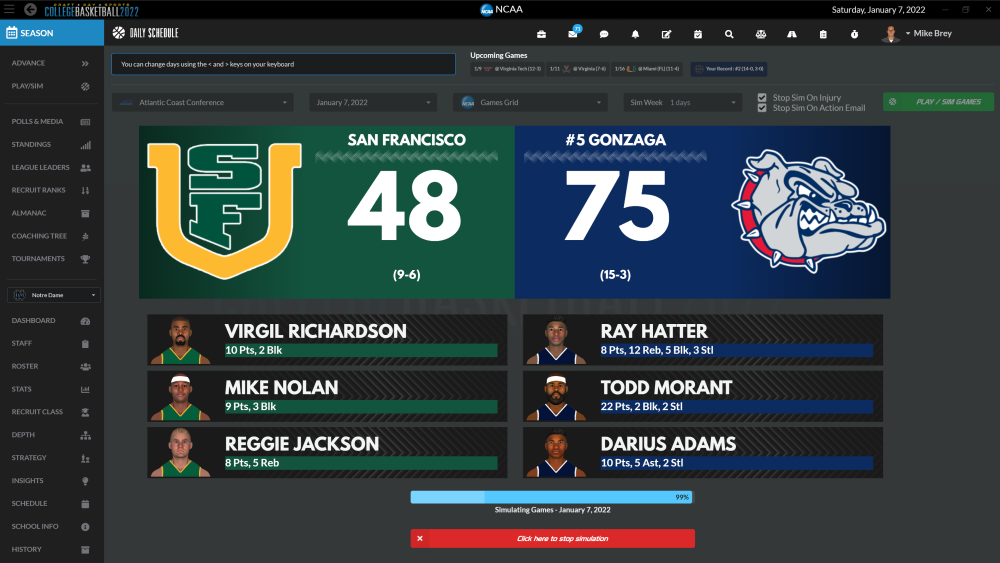1000x563 pixels.
Task: Open the chat bubble messages icon
Action: (x=604, y=34)
